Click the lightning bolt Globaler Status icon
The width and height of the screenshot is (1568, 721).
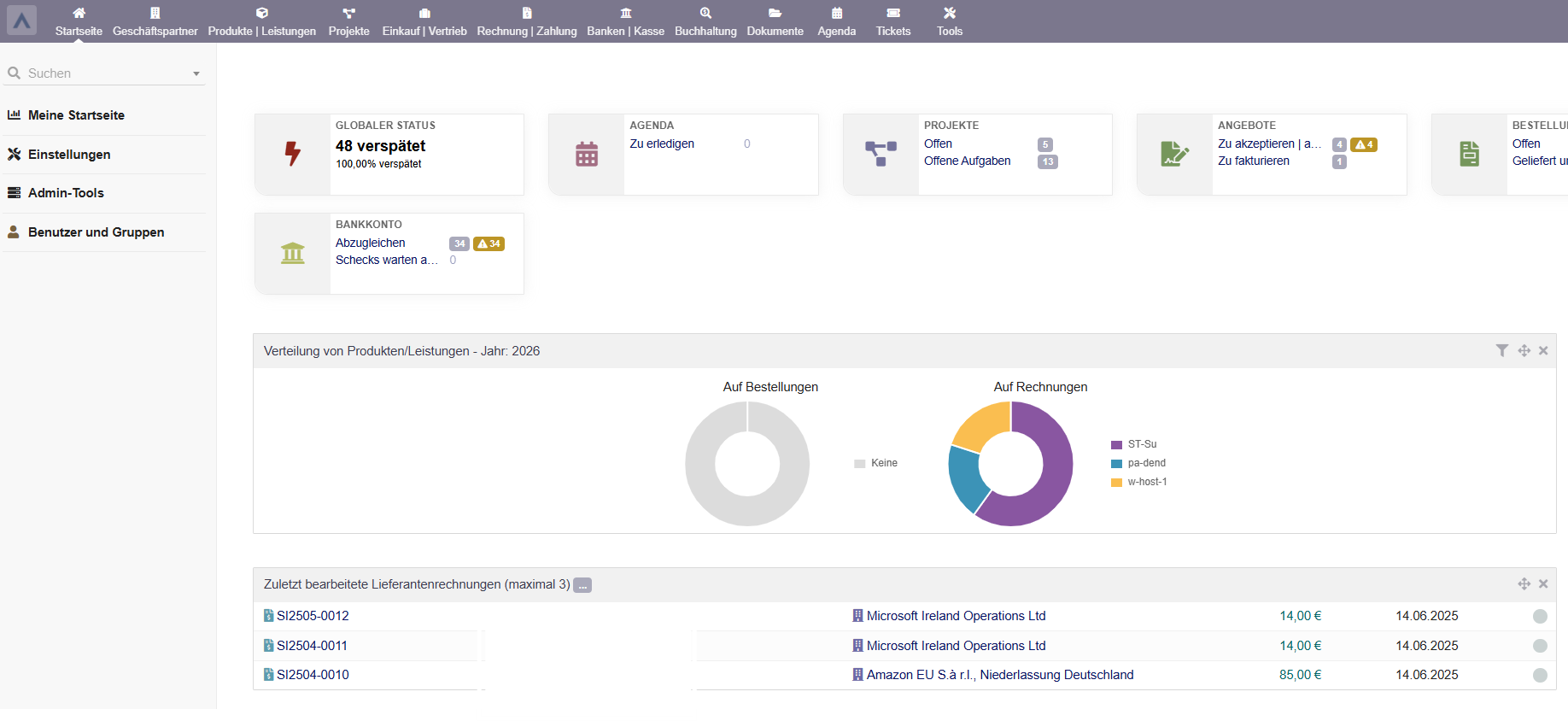[293, 154]
